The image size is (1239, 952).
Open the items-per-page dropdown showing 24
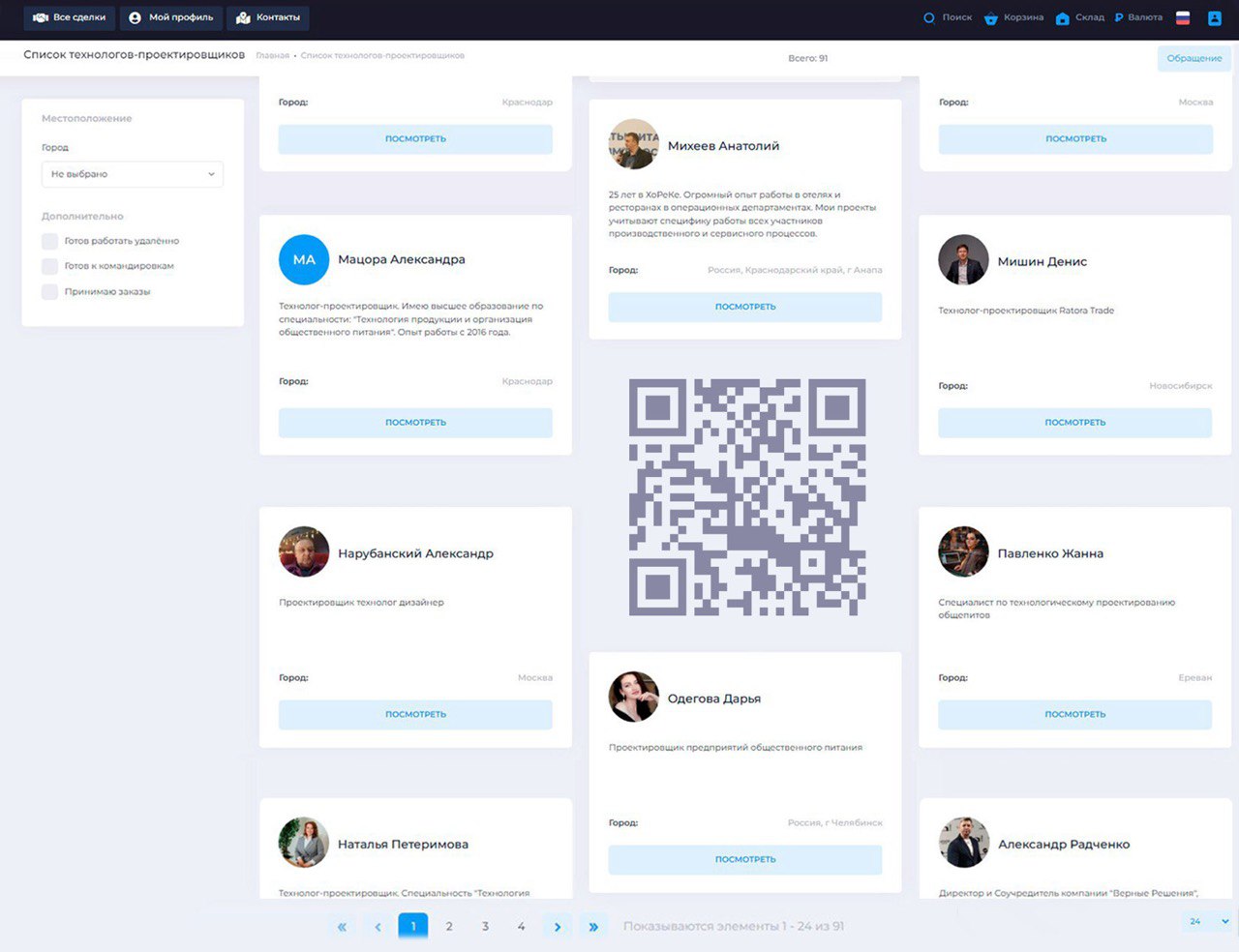pyautogui.click(x=1208, y=922)
